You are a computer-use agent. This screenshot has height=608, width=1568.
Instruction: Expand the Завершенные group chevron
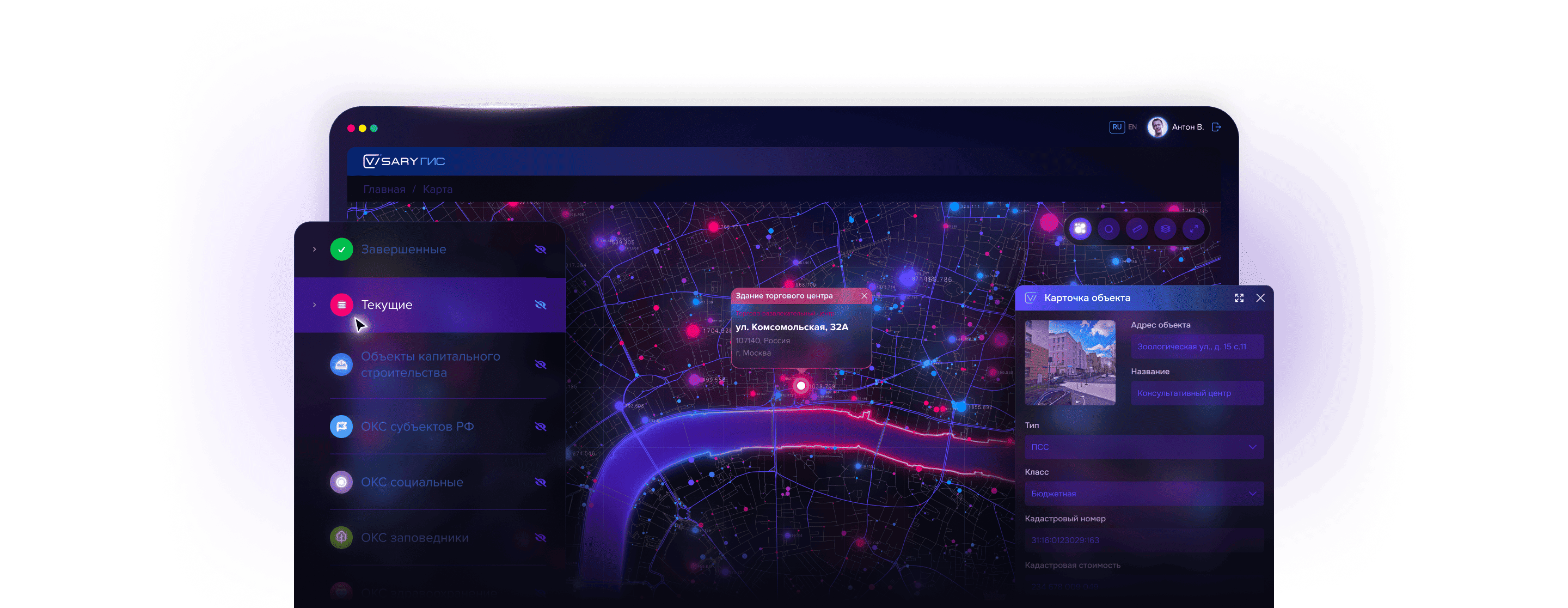pyautogui.click(x=314, y=249)
